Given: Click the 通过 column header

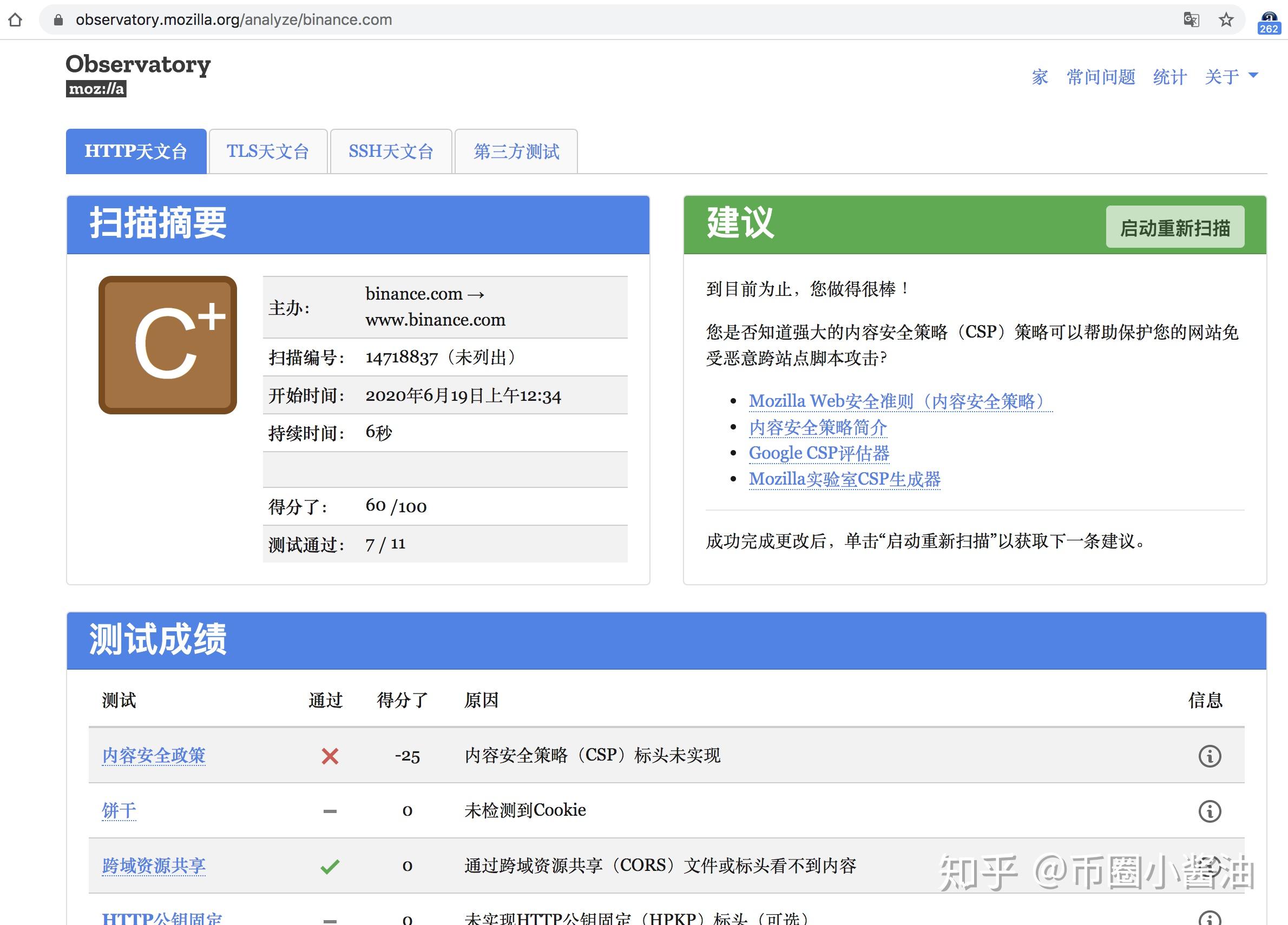Looking at the screenshot, I should pyautogui.click(x=325, y=701).
